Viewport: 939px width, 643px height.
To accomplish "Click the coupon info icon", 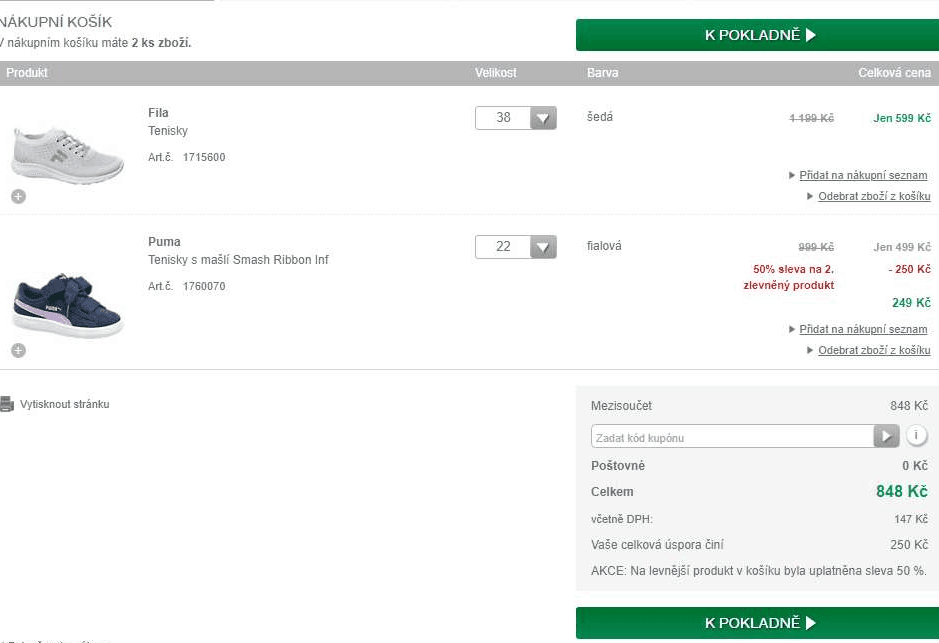I will [916, 435].
